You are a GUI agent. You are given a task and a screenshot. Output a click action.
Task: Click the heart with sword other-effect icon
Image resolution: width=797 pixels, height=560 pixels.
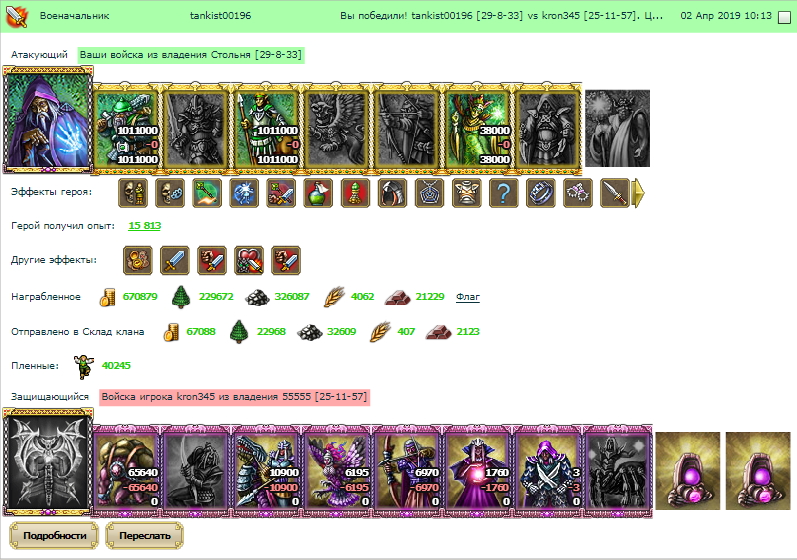[x=249, y=260]
